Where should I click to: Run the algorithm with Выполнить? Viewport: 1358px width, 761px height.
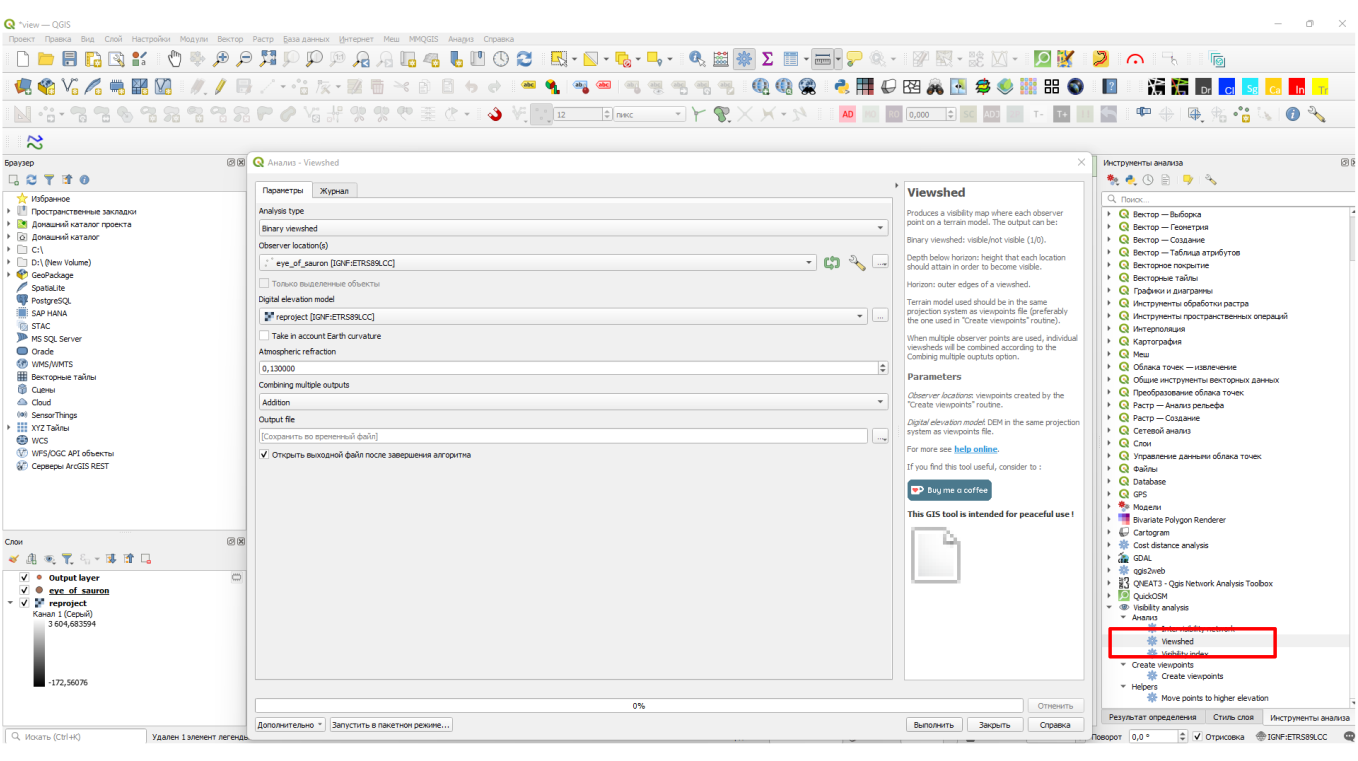click(934, 725)
